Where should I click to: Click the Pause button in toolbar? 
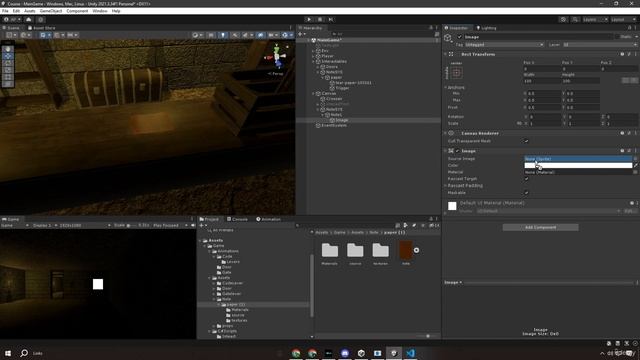[320, 19]
